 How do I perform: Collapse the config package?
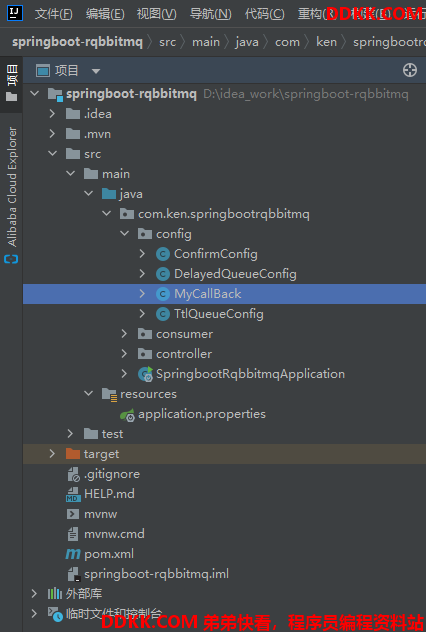pos(124,234)
